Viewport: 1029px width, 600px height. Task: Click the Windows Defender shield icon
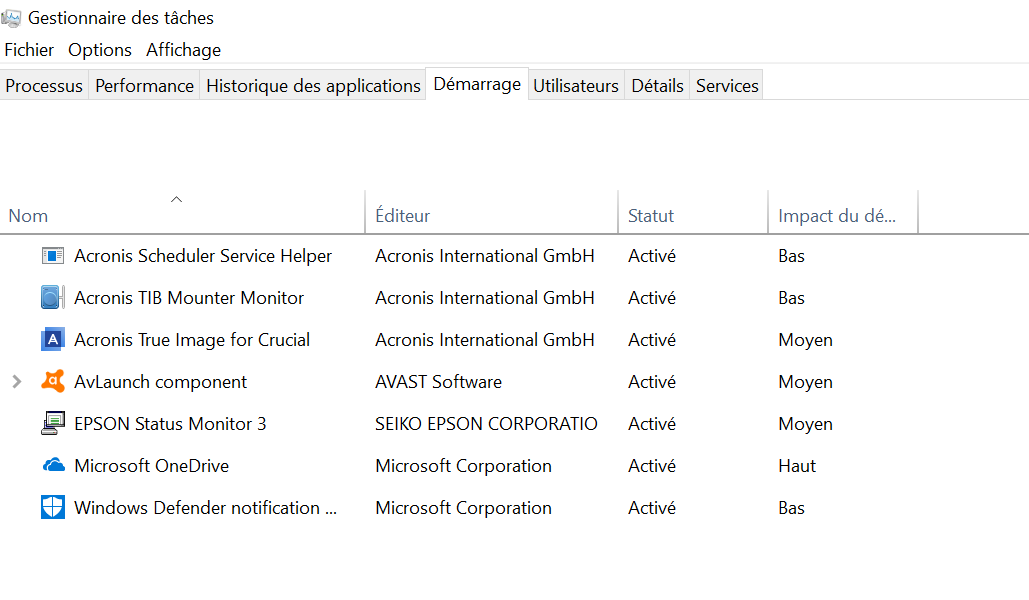tap(53, 508)
